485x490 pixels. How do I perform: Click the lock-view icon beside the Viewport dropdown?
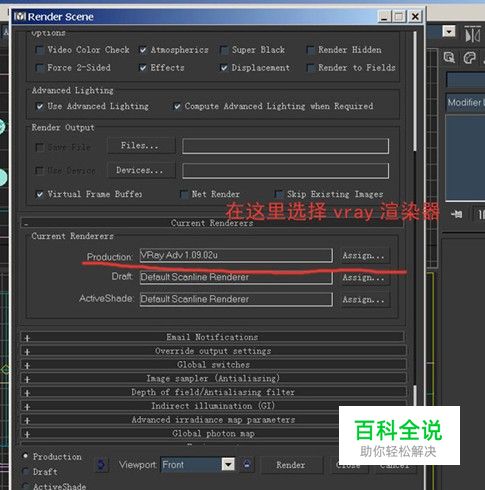[247, 464]
